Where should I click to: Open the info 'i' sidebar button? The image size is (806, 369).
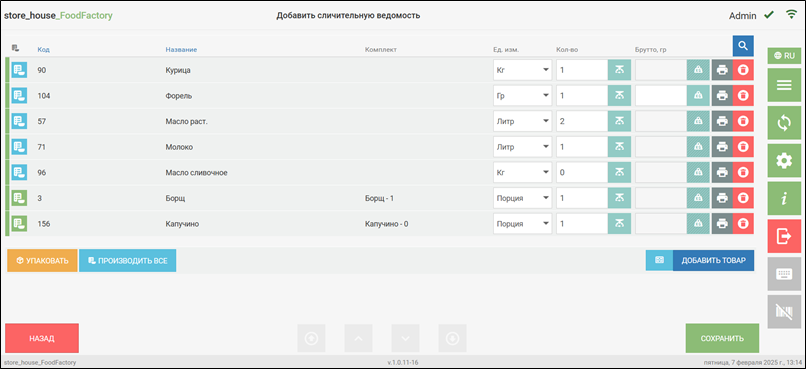click(x=784, y=198)
